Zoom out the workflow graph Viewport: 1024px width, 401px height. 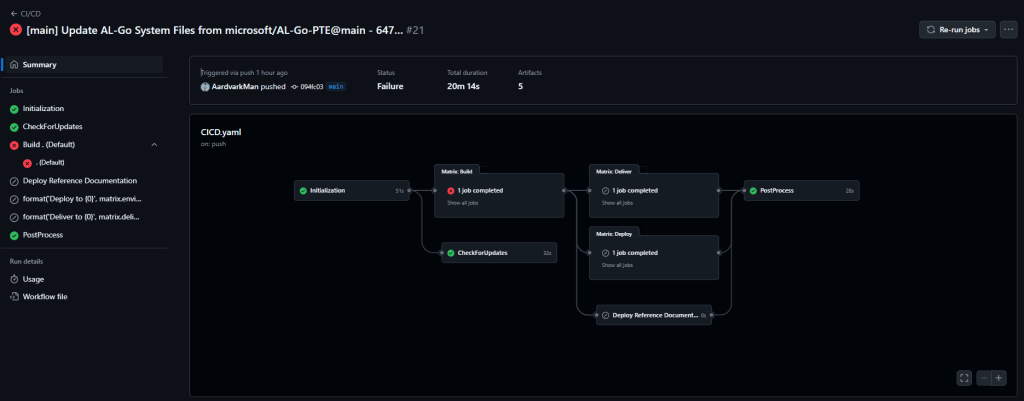[x=984, y=378]
